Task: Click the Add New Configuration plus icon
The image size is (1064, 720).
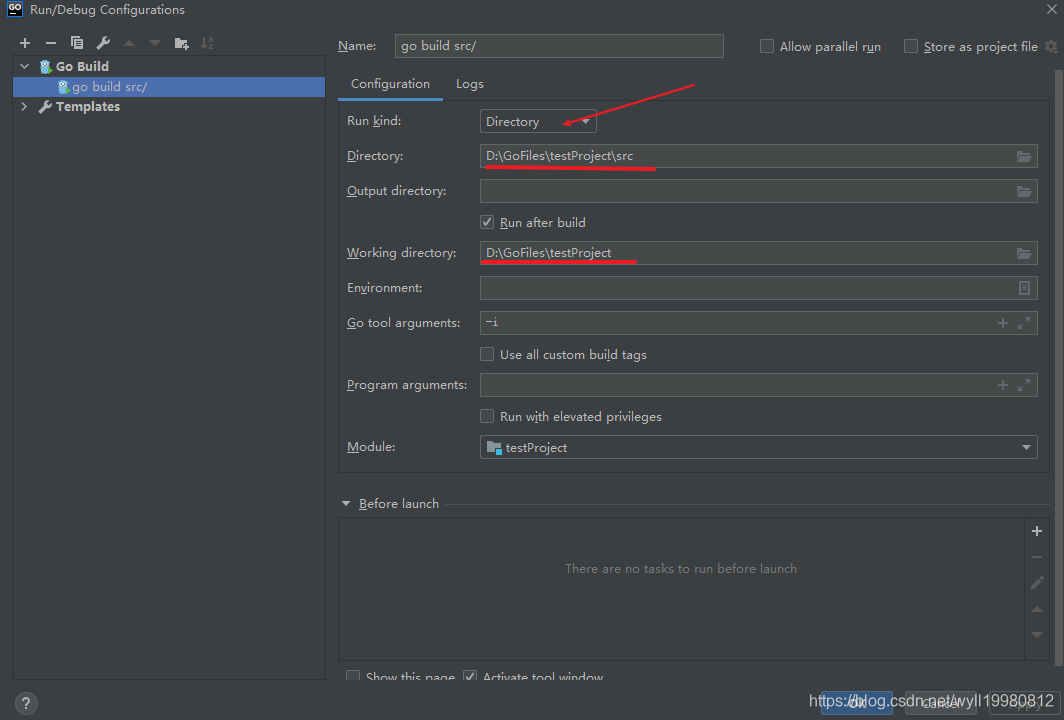Action: (26, 43)
